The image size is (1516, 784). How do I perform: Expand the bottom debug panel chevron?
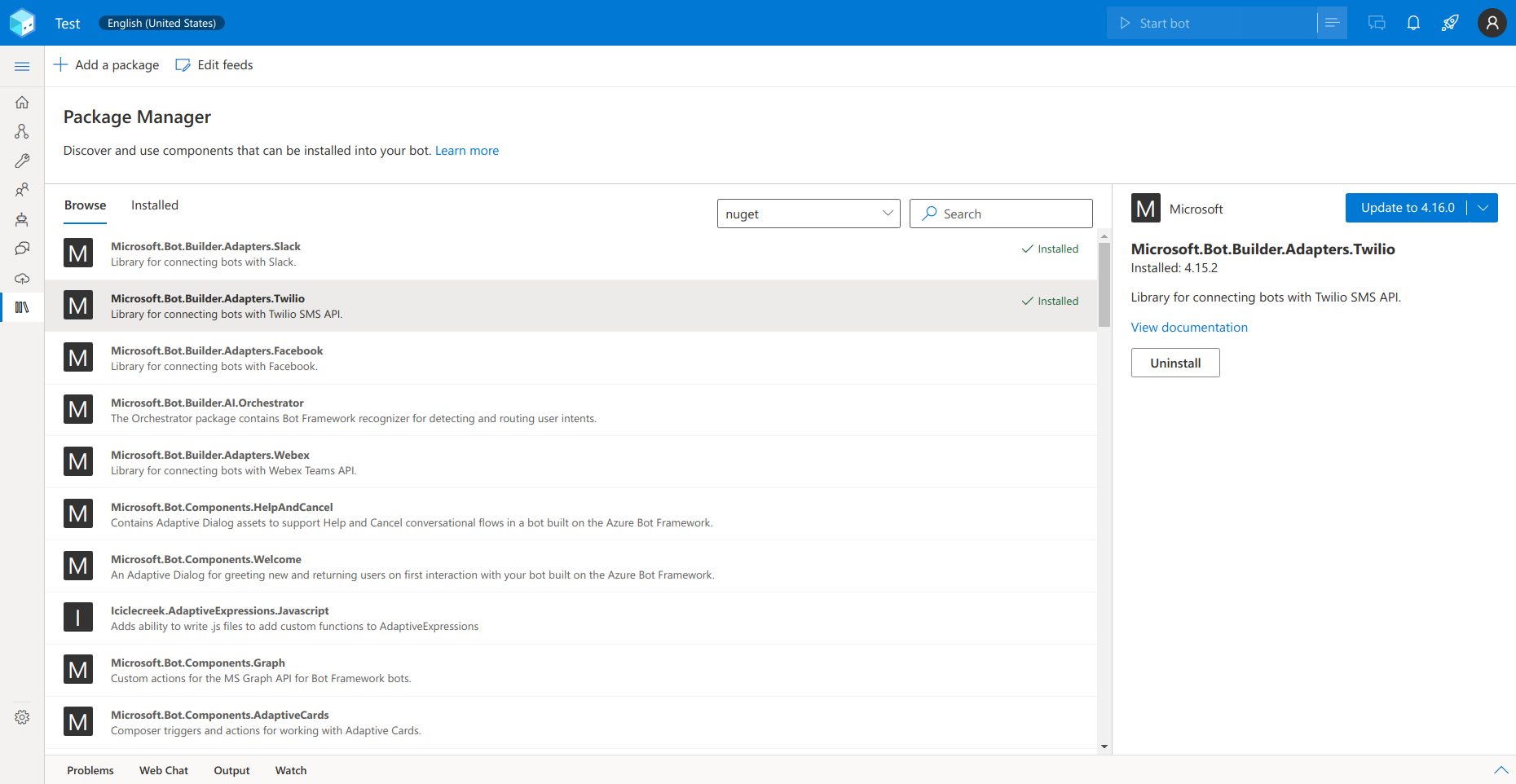click(1501, 770)
